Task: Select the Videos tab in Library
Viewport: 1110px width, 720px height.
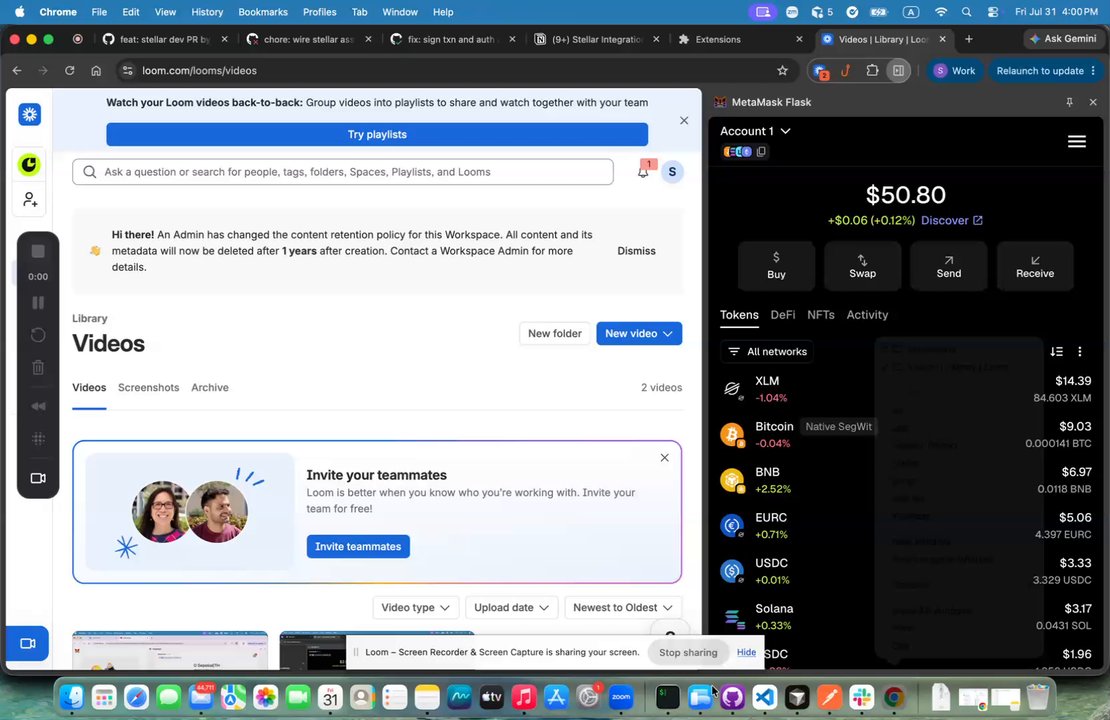Action: coord(89,387)
